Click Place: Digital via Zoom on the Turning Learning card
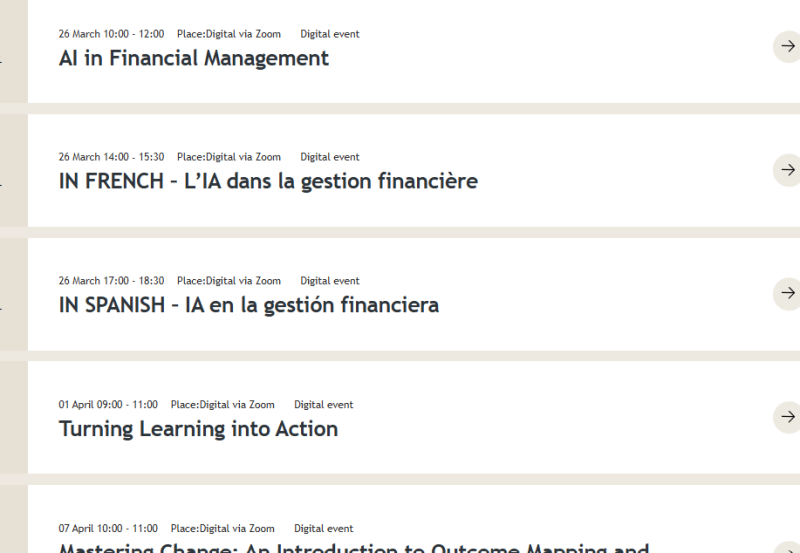Image resolution: width=800 pixels, height=553 pixels. 223,405
